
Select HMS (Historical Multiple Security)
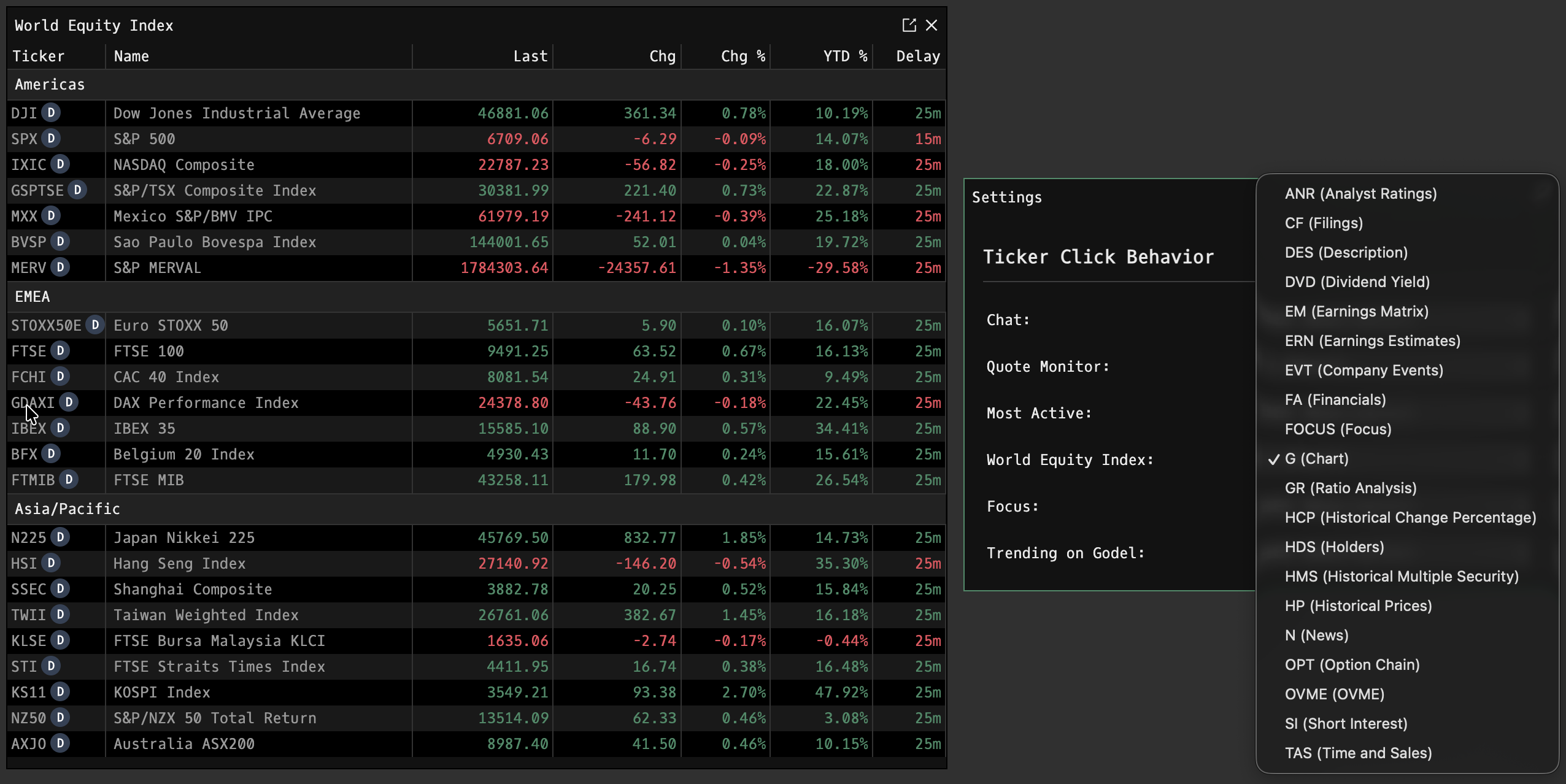click(x=1407, y=577)
